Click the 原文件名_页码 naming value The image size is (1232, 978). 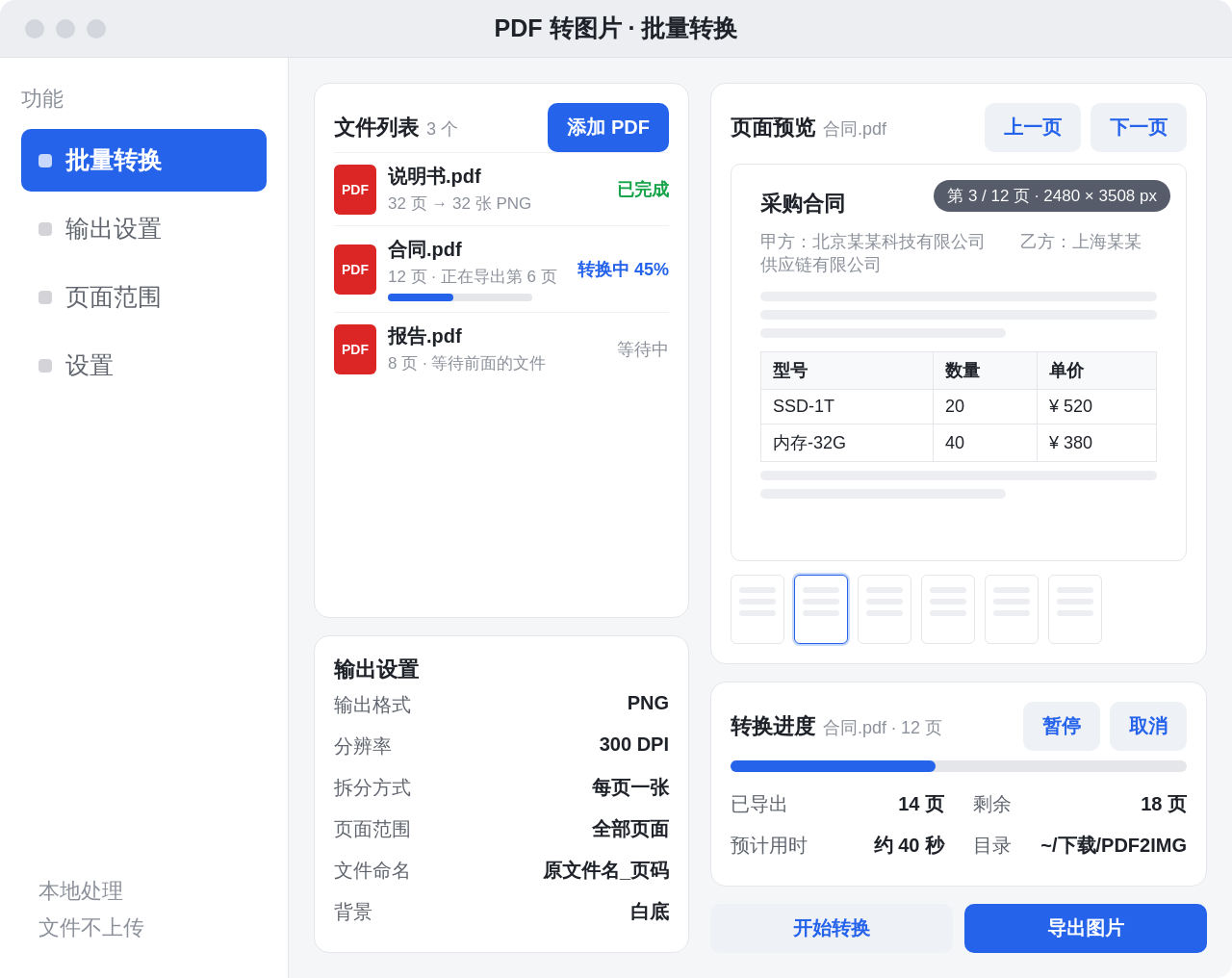click(x=606, y=870)
